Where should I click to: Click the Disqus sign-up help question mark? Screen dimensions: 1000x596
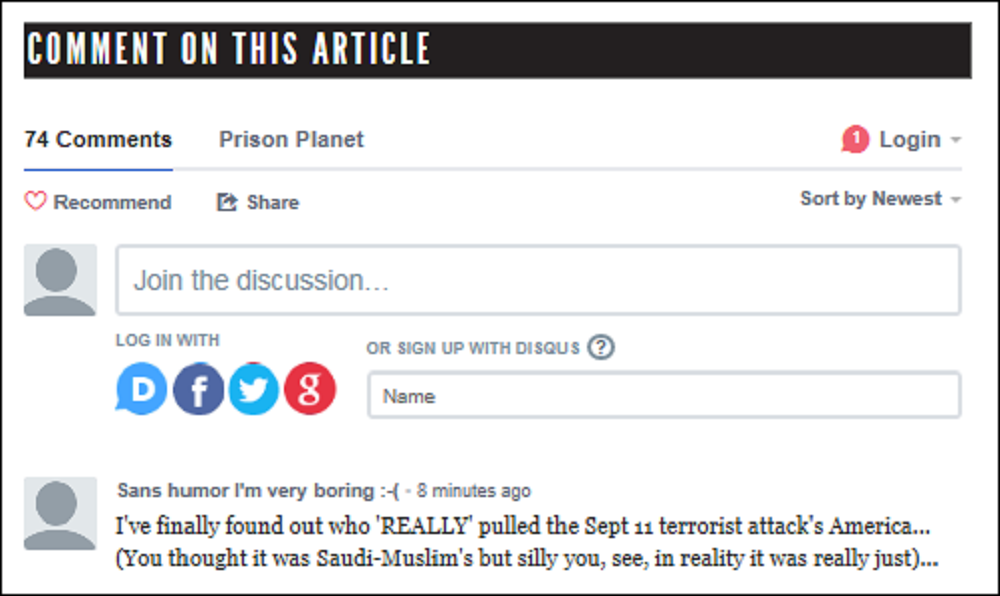pos(600,348)
